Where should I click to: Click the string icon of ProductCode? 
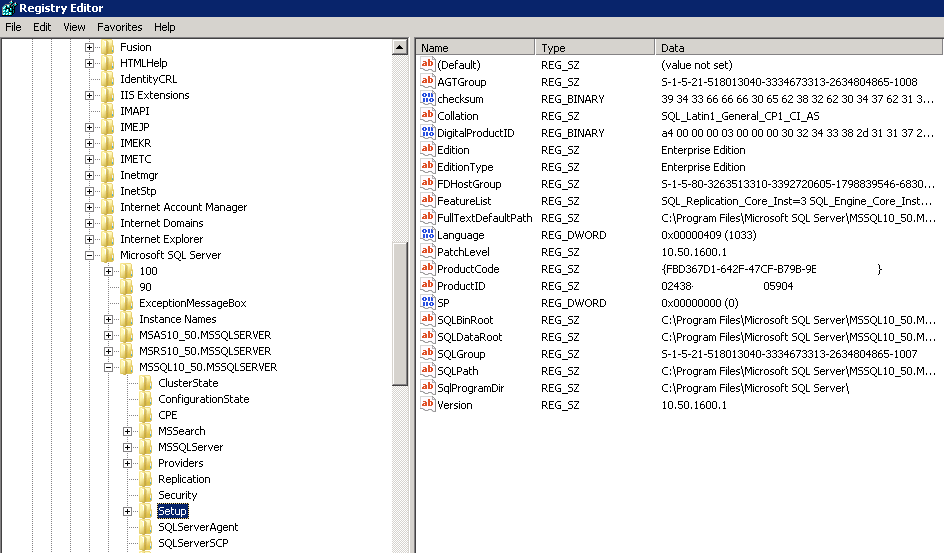point(427,268)
